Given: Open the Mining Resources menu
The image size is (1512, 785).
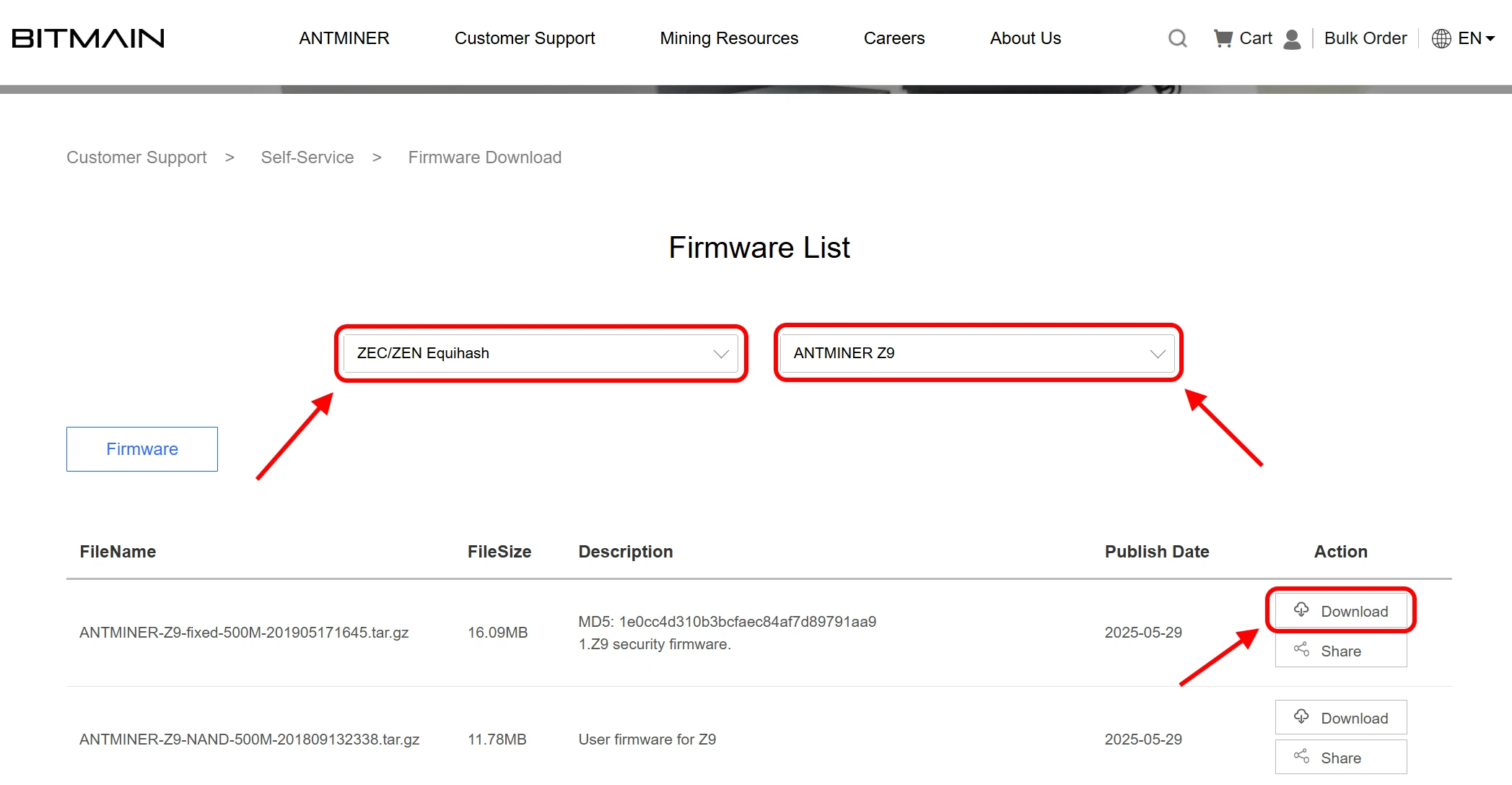Looking at the screenshot, I should pos(729,38).
